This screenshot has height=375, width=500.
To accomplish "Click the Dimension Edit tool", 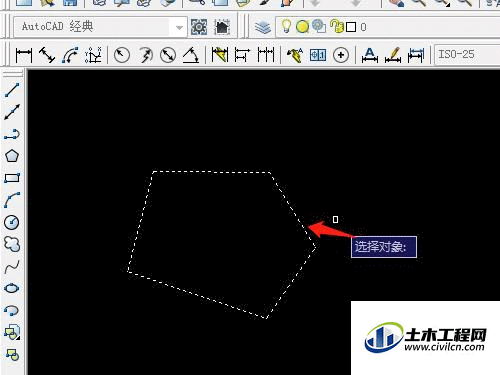I will click(x=370, y=55).
